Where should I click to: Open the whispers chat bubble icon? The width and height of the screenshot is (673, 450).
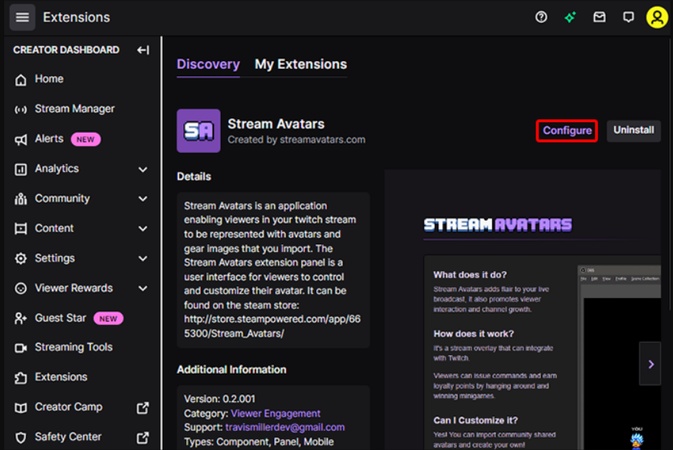pyautogui.click(x=628, y=17)
